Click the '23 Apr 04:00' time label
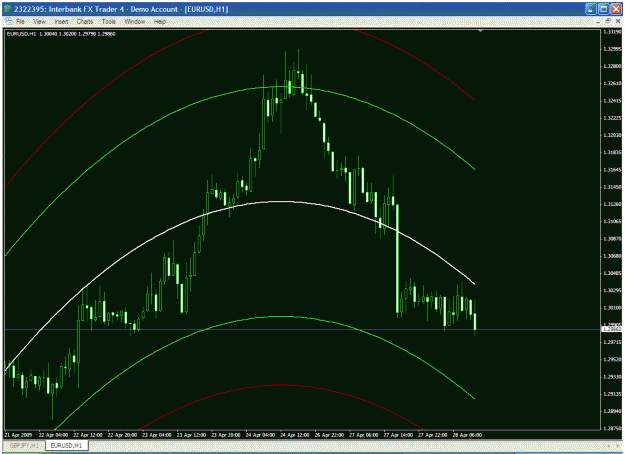 point(157,435)
